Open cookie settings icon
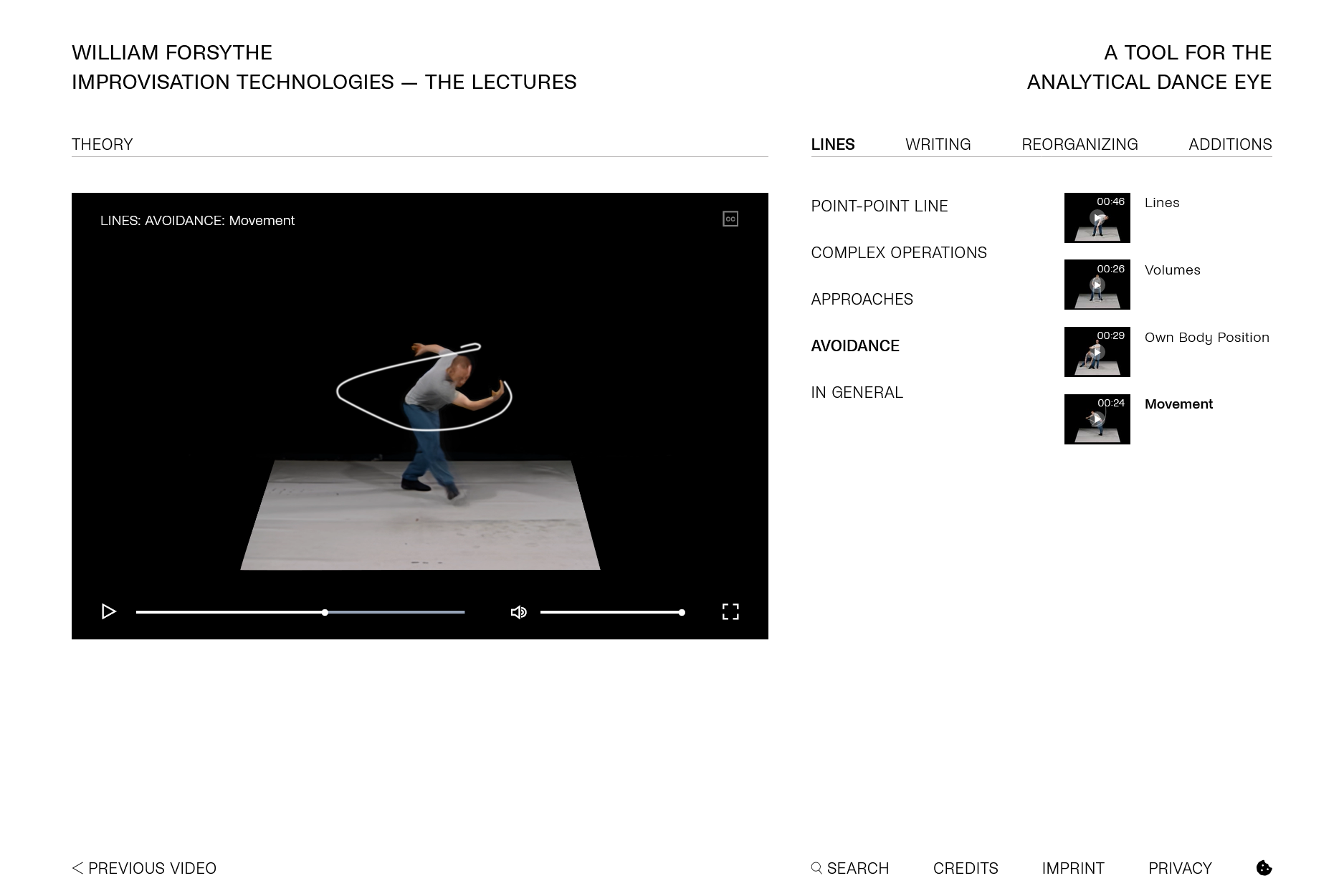 1264,868
